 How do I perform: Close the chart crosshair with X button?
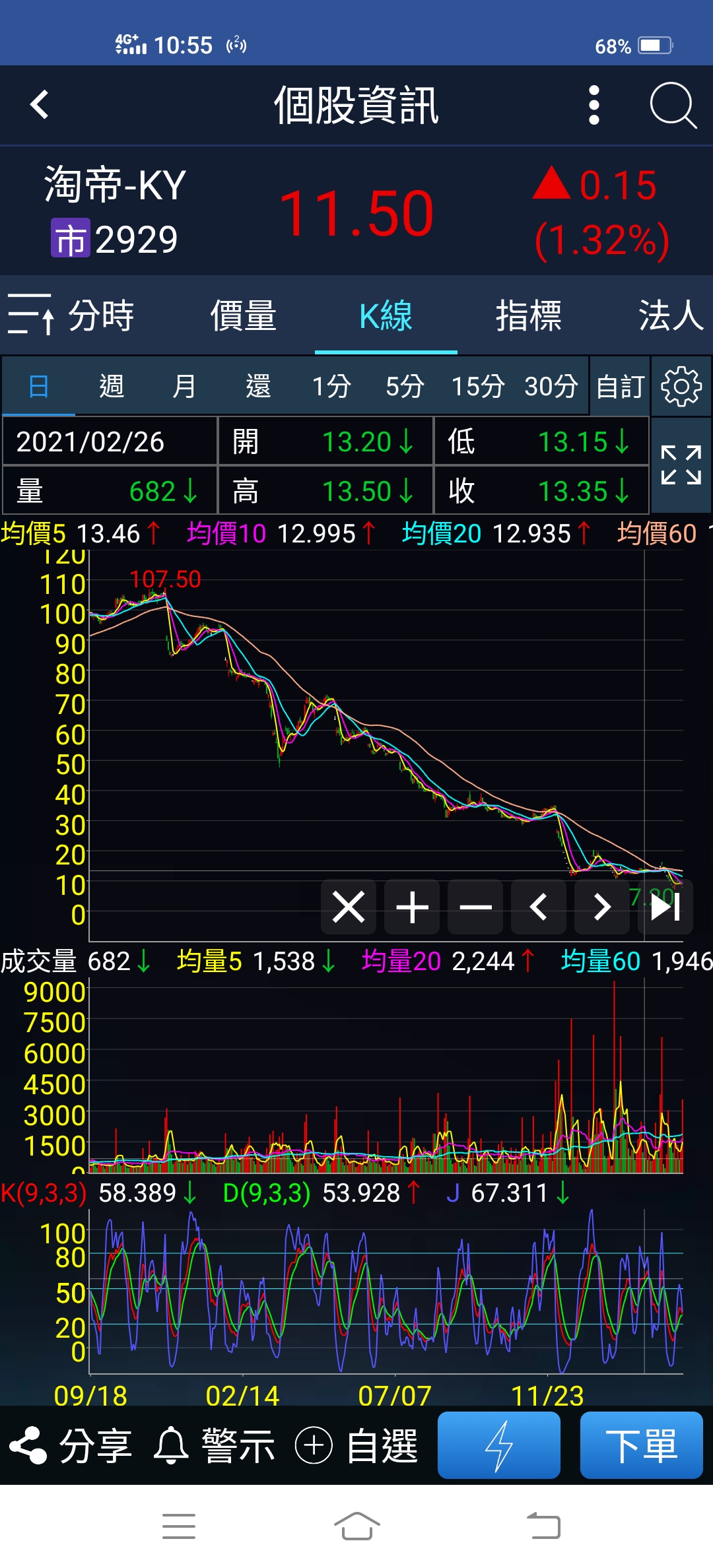point(349,907)
